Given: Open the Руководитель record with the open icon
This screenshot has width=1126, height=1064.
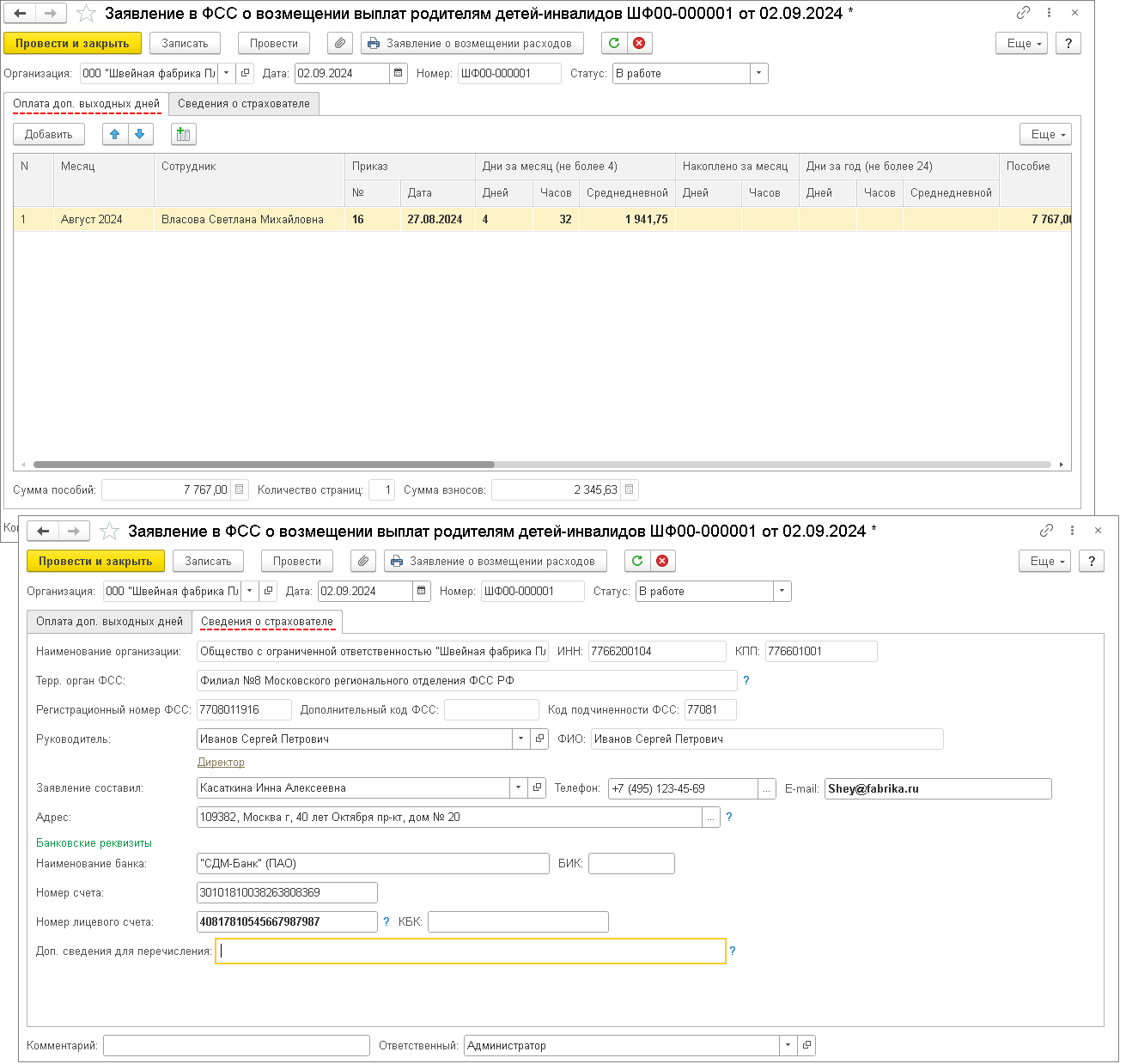Looking at the screenshot, I should coord(539,739).
